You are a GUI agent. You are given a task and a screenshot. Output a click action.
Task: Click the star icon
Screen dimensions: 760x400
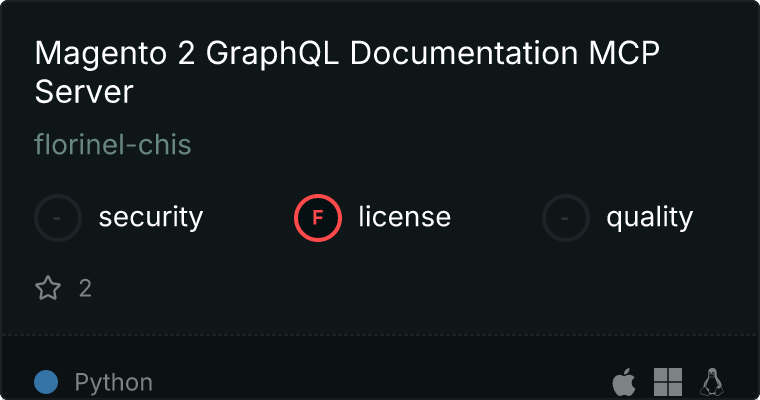click(48, 289)
